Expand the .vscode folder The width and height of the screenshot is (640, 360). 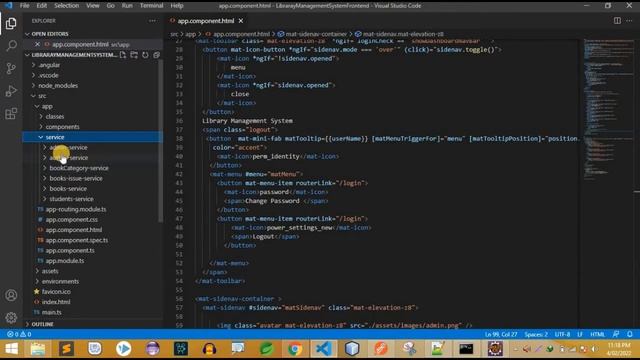click(x=48, y=75)
